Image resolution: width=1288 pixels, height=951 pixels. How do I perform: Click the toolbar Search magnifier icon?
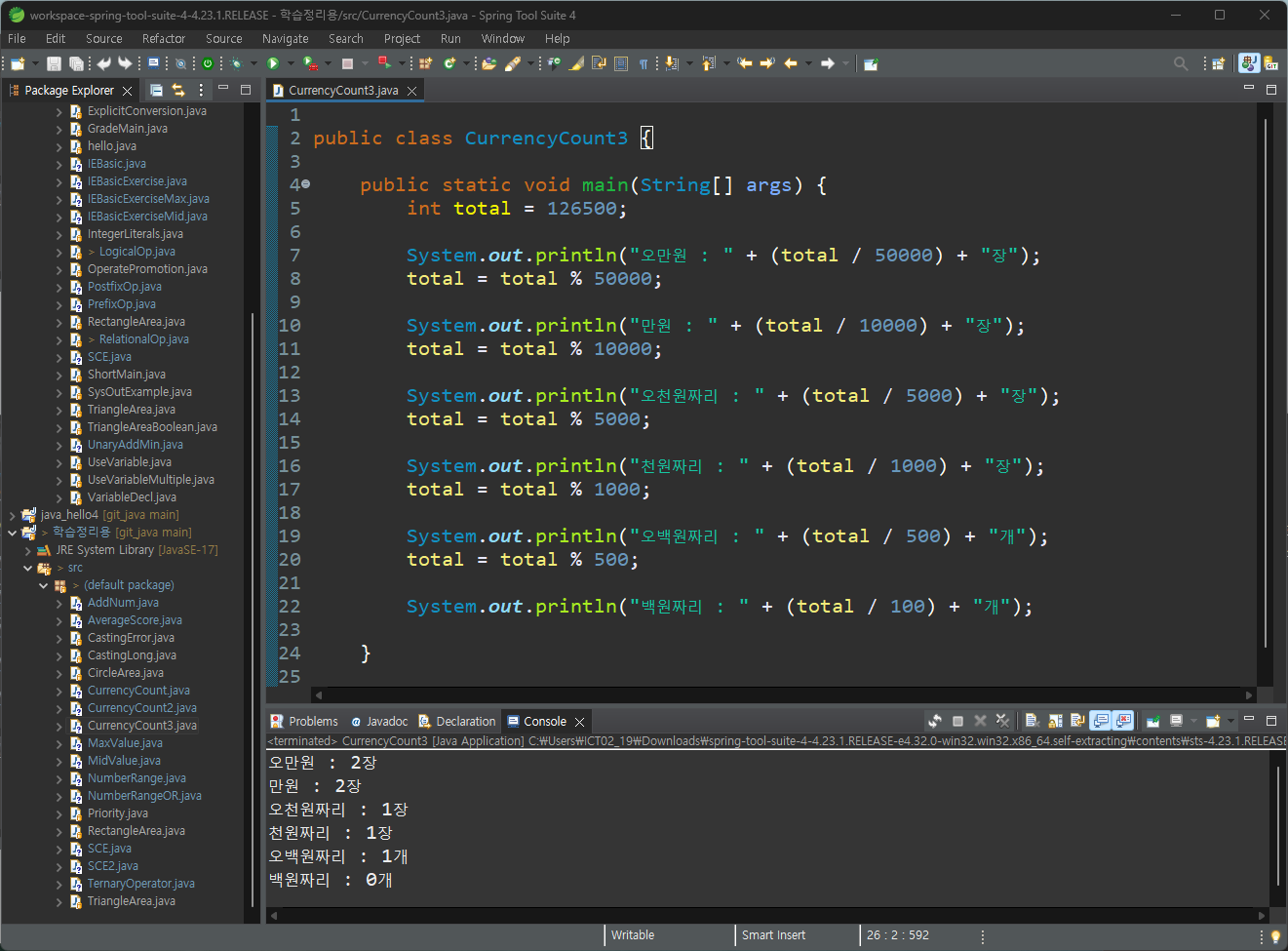point(1181,63)
